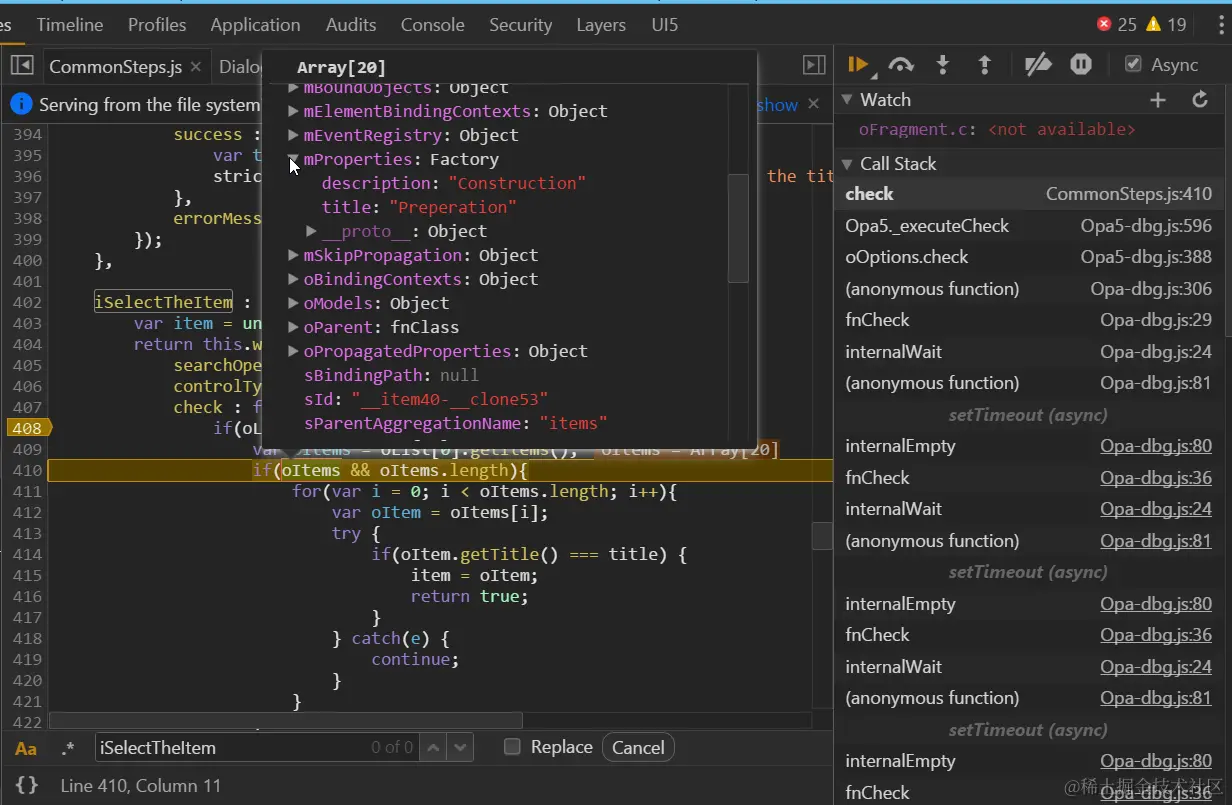Click the code editor vertical scrollbar thumb
The height and width of the screenshot is (805, 1232).
pos(822,536)
